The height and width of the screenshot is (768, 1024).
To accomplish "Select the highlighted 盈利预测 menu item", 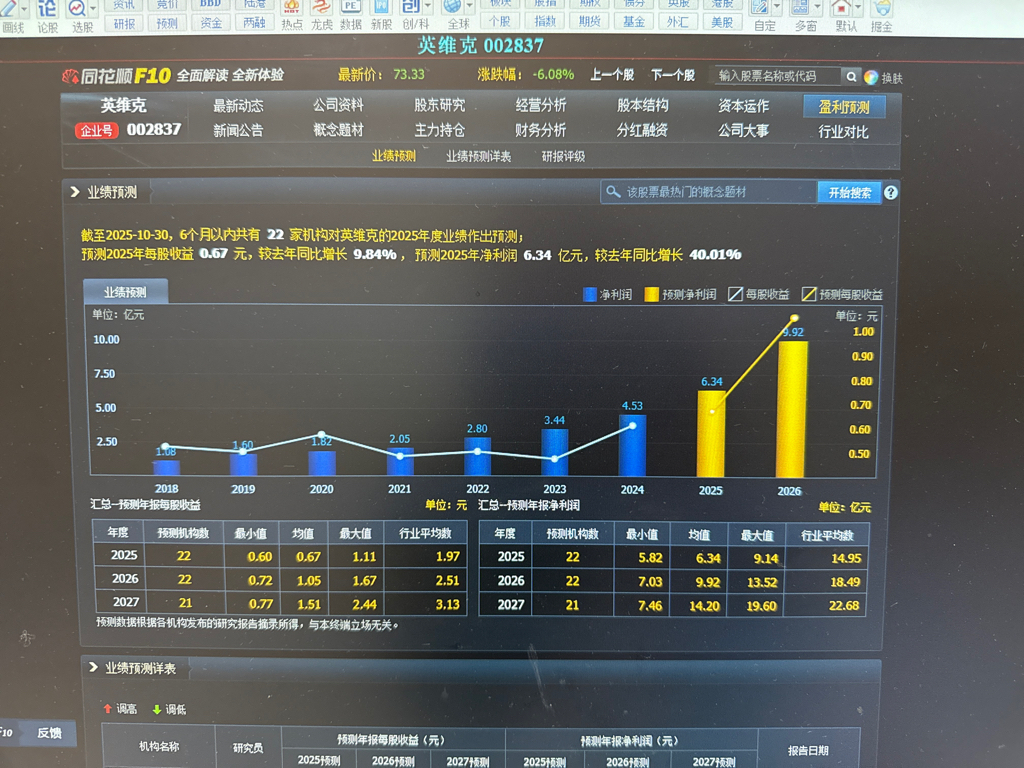I will [x=844, y=107].
